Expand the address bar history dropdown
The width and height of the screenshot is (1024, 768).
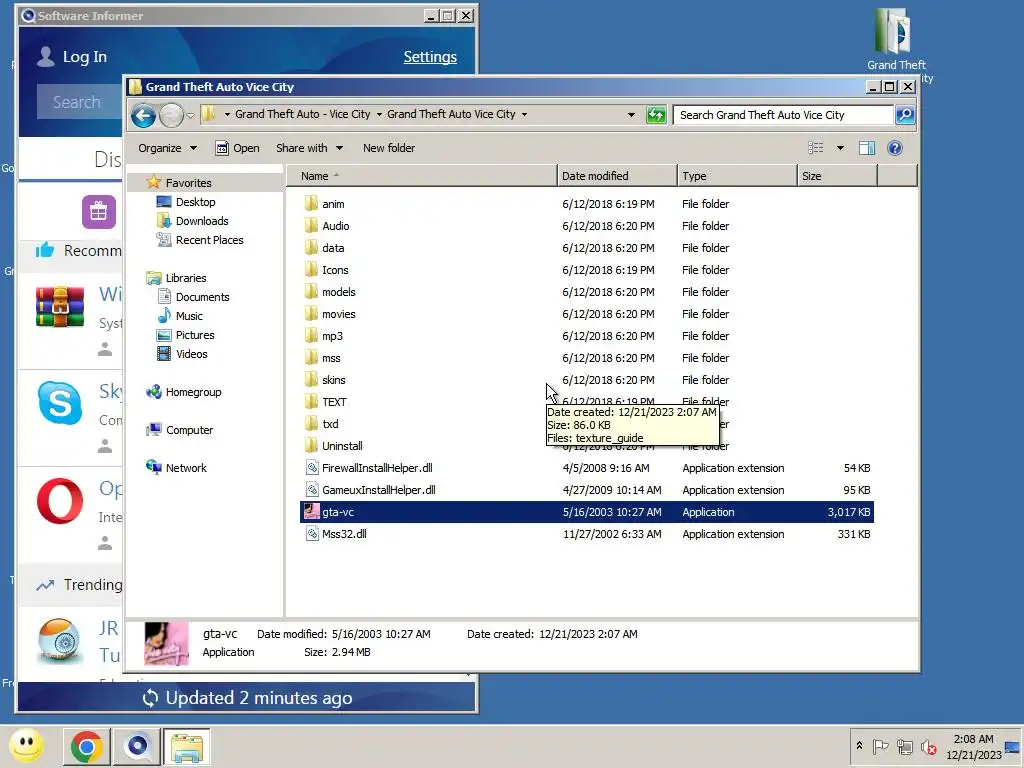coord(631,115)
